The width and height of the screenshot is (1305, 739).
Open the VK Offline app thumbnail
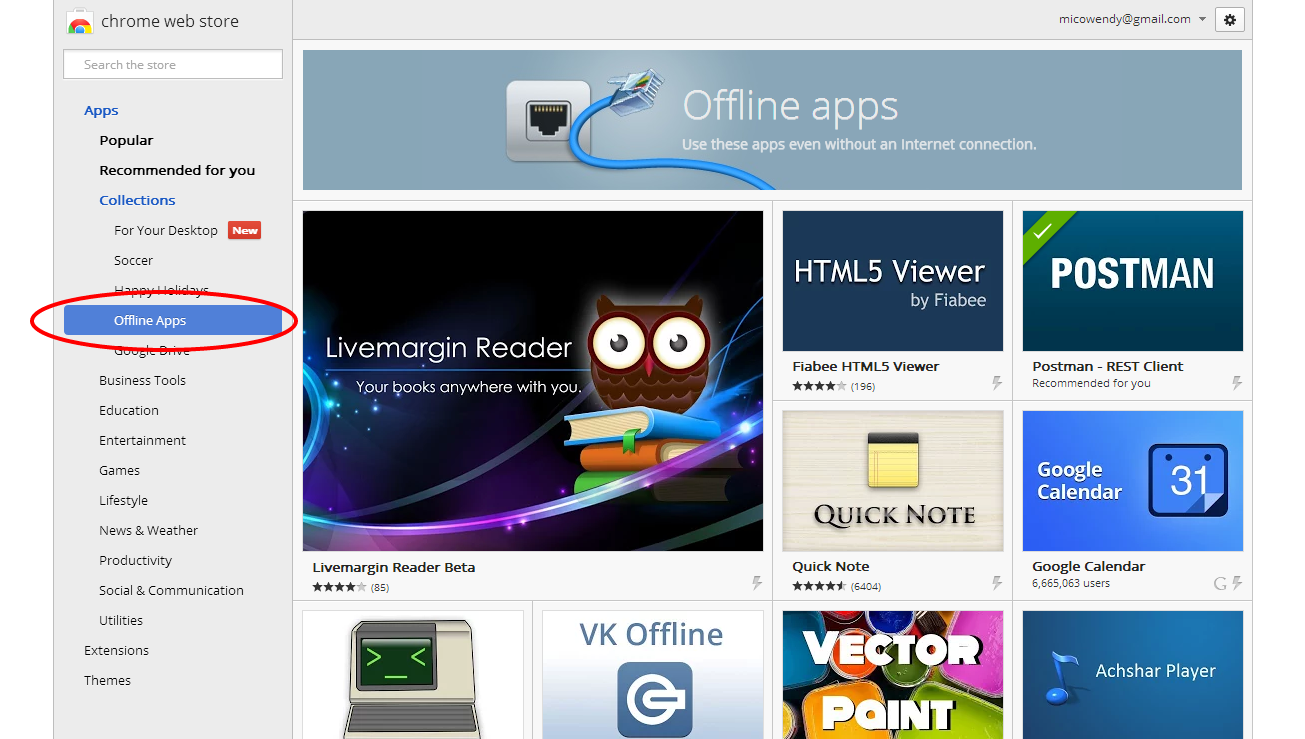pyautogui.click(x=653, y=675)
